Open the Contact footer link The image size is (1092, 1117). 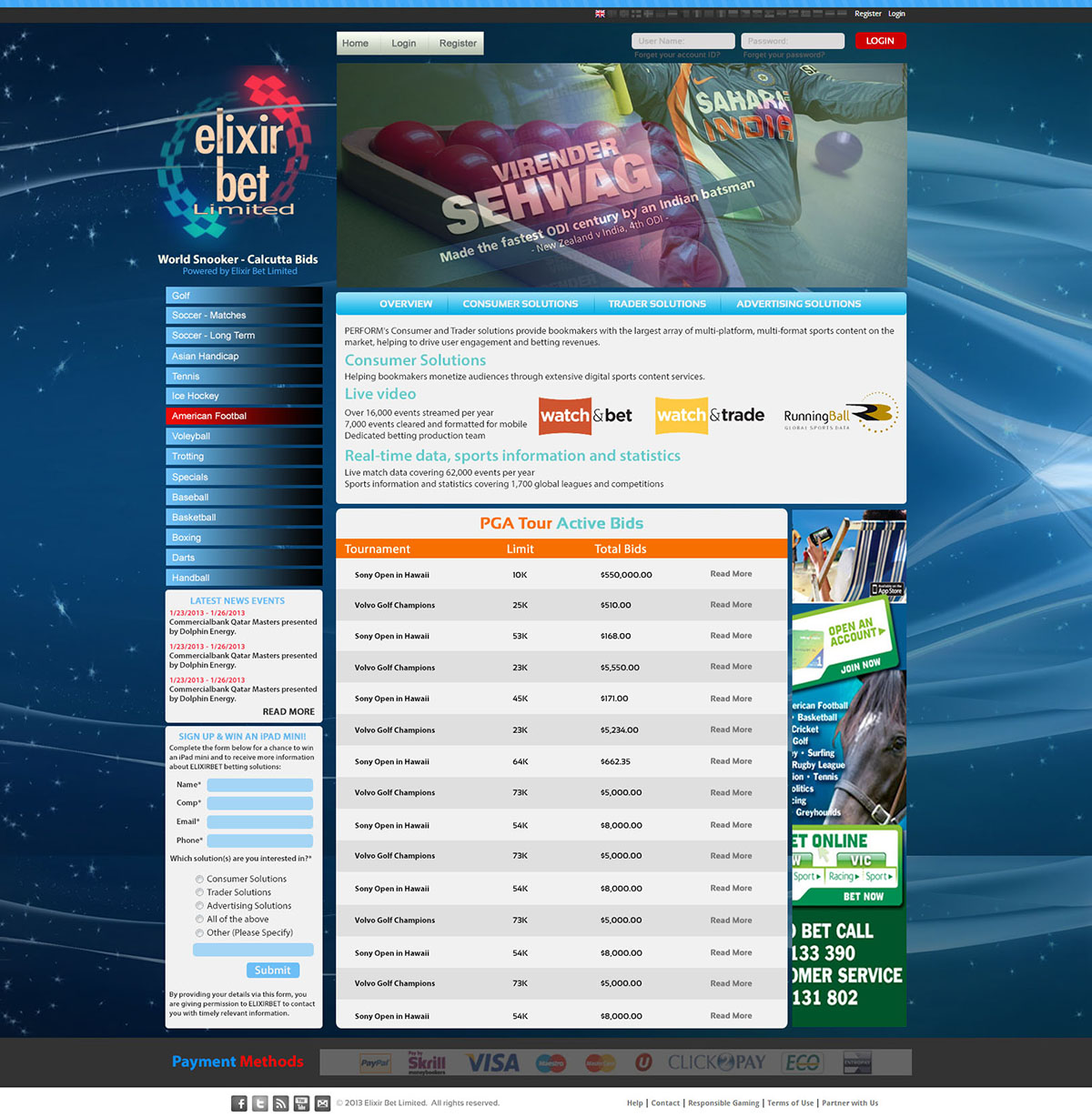pyautogui.click(x=665, y=1103)
